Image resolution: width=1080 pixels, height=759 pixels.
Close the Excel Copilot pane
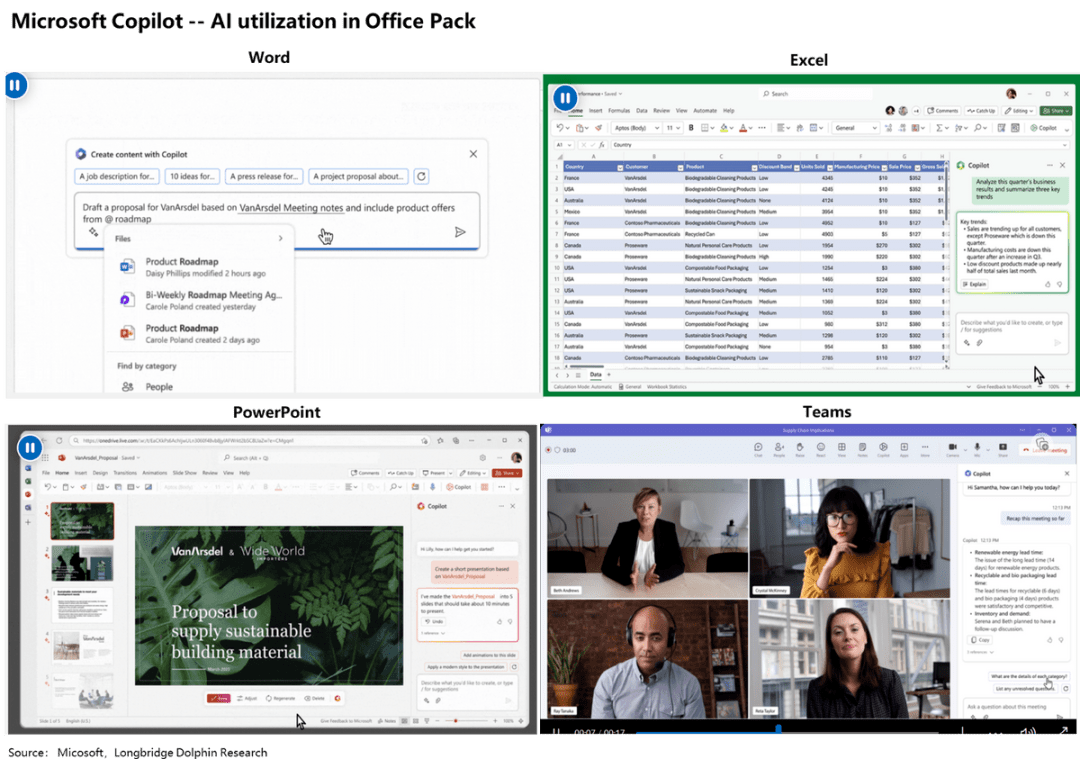[1063, 165]
